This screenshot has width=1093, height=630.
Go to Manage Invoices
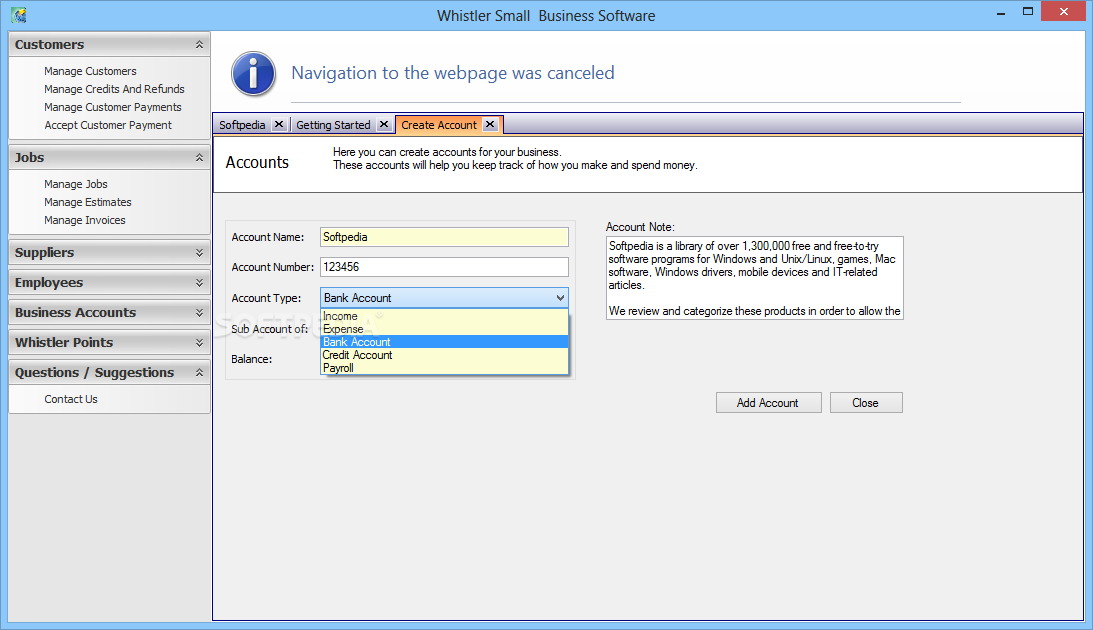85,220
